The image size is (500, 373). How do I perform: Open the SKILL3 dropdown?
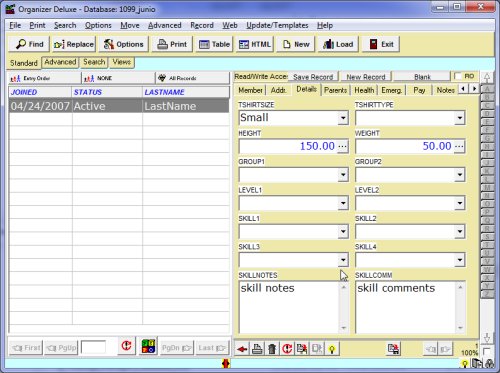pyautogui.click(x=343, y=260)
